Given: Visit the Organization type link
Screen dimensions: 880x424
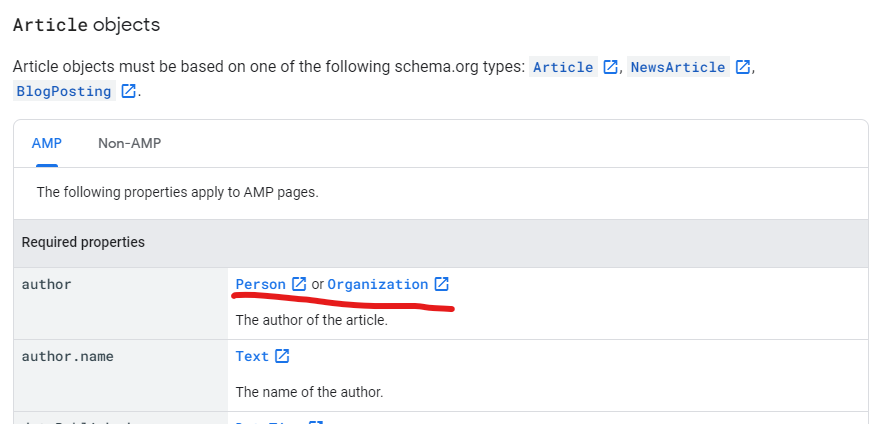Looking at the screenshot, I should (377, 284).
